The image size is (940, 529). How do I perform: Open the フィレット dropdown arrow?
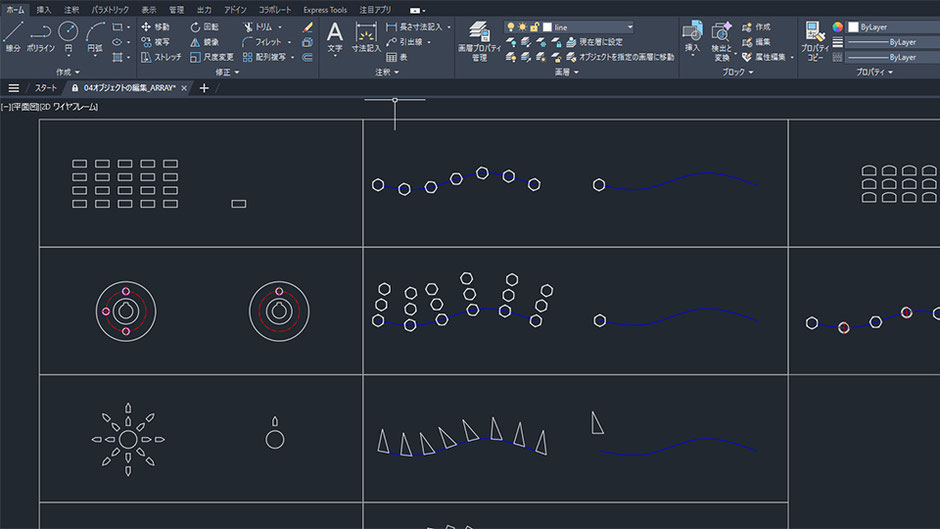pos(289,42)
